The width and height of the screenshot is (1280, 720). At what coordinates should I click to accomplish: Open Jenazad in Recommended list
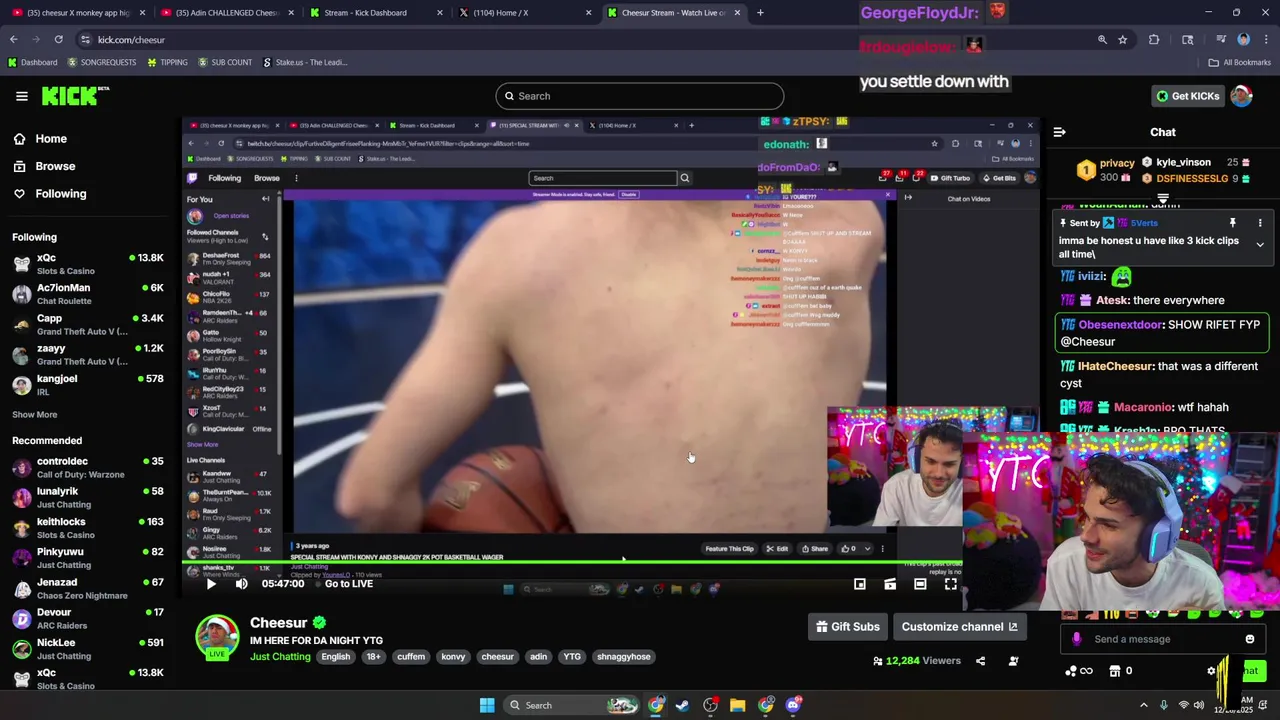[87, 588]
